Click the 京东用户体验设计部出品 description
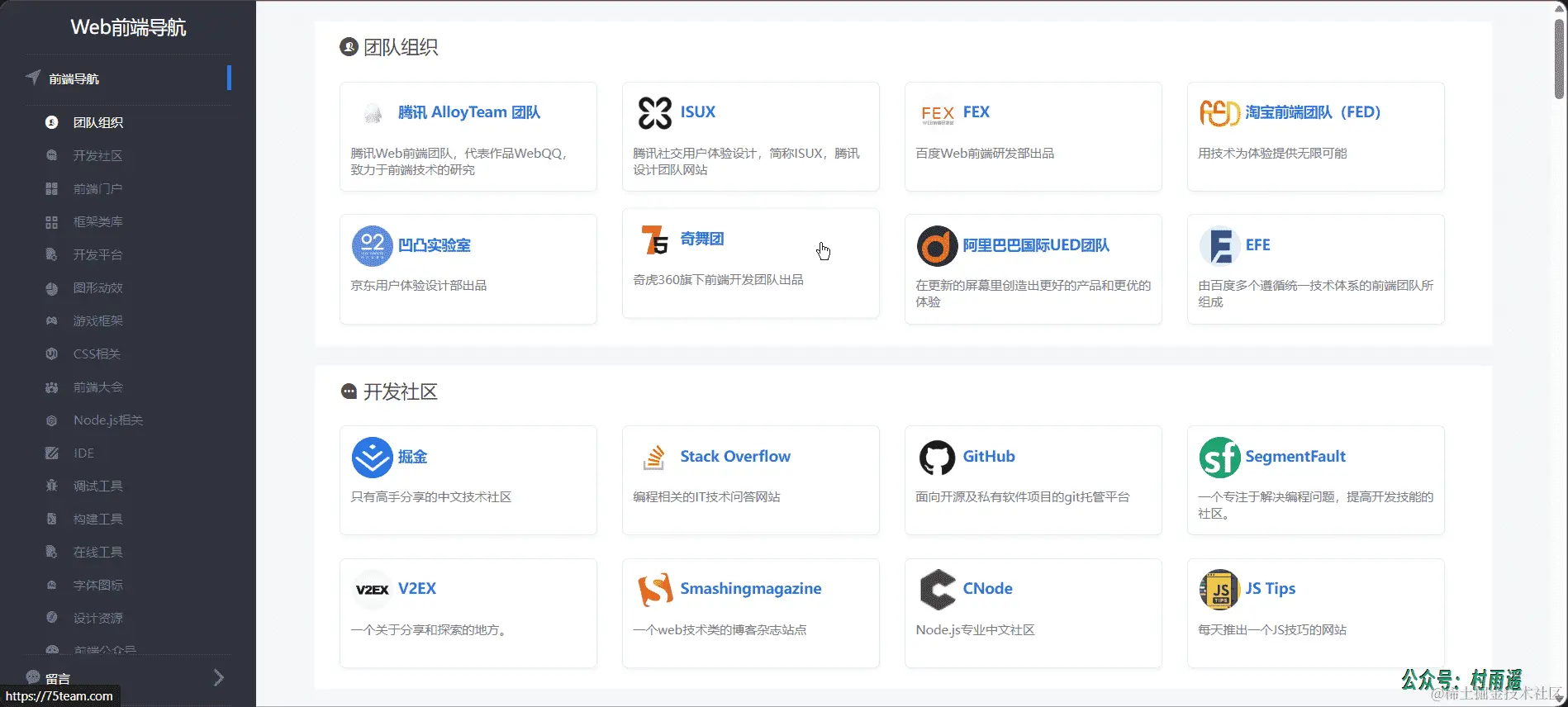The width and height of the screenshot is (1568, 707). 419,286
